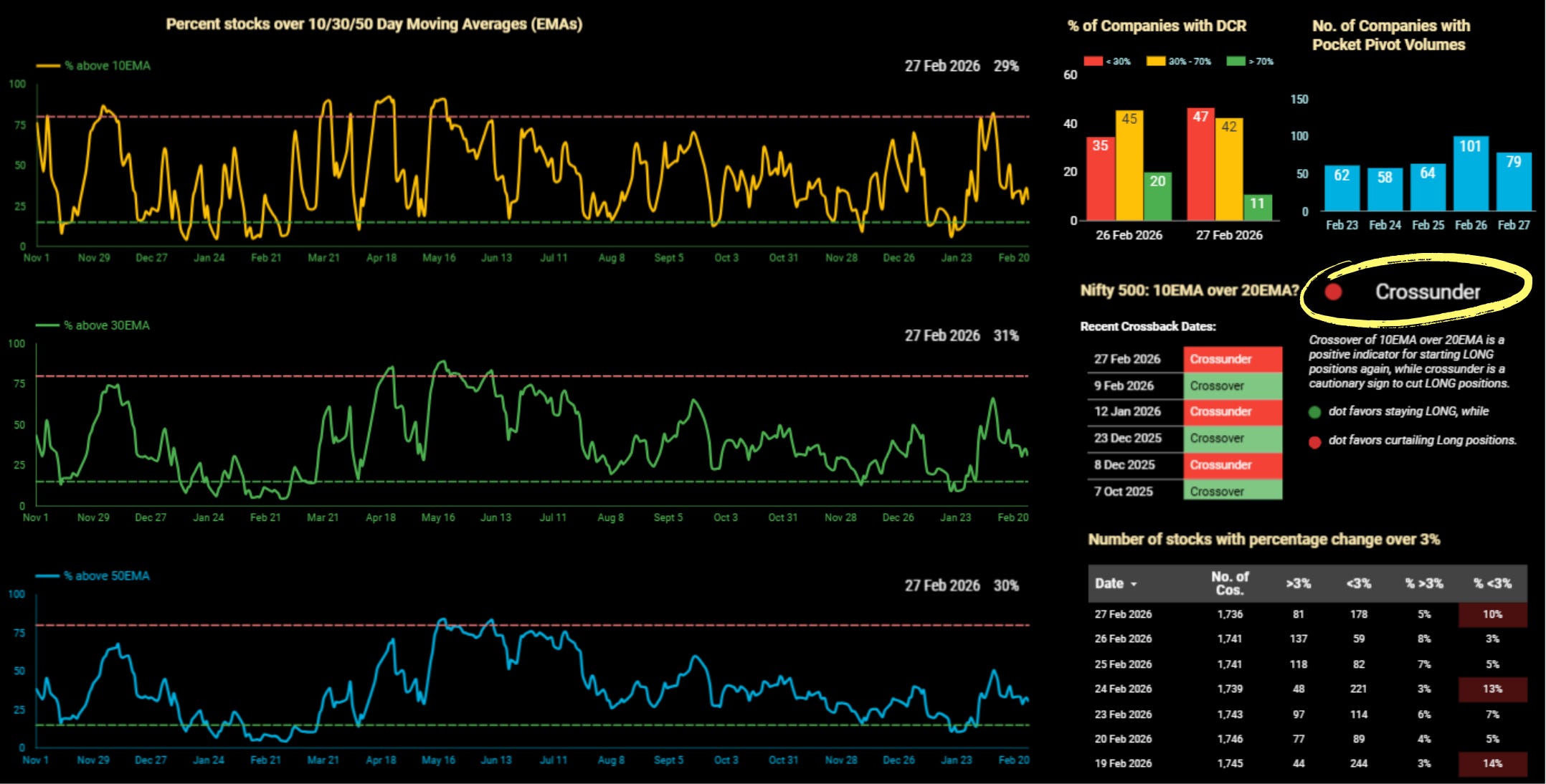This screenshot has width=1546, height=784.
Task: Click the yellow 10EMA legend line marker
Action: click(x=48, y=66)
